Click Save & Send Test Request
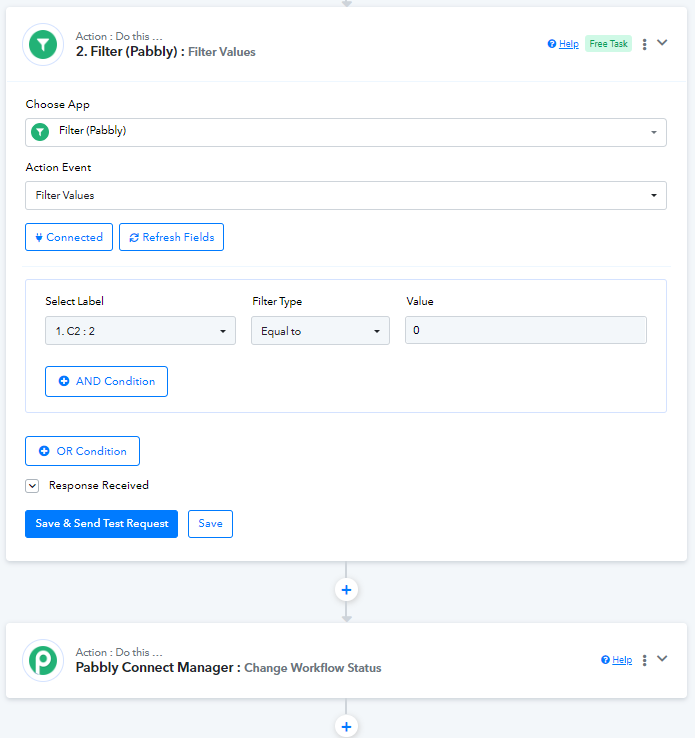The width and height of the screenshot is (695, 738). (x=102, y=524)
